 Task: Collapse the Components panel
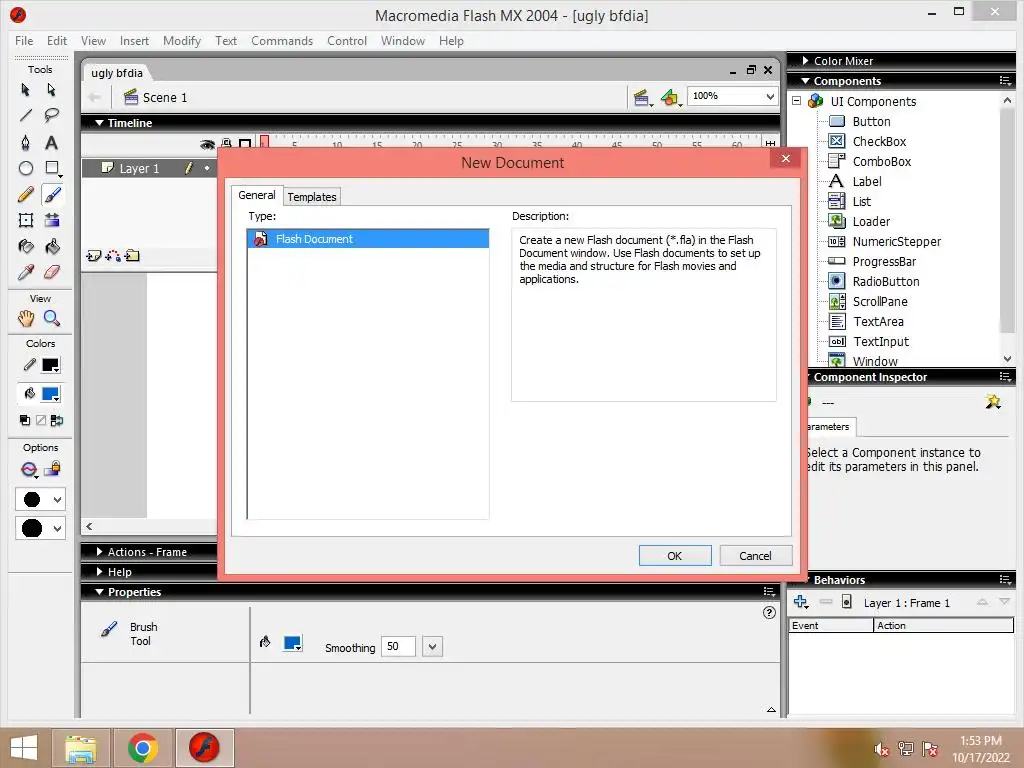806,81
